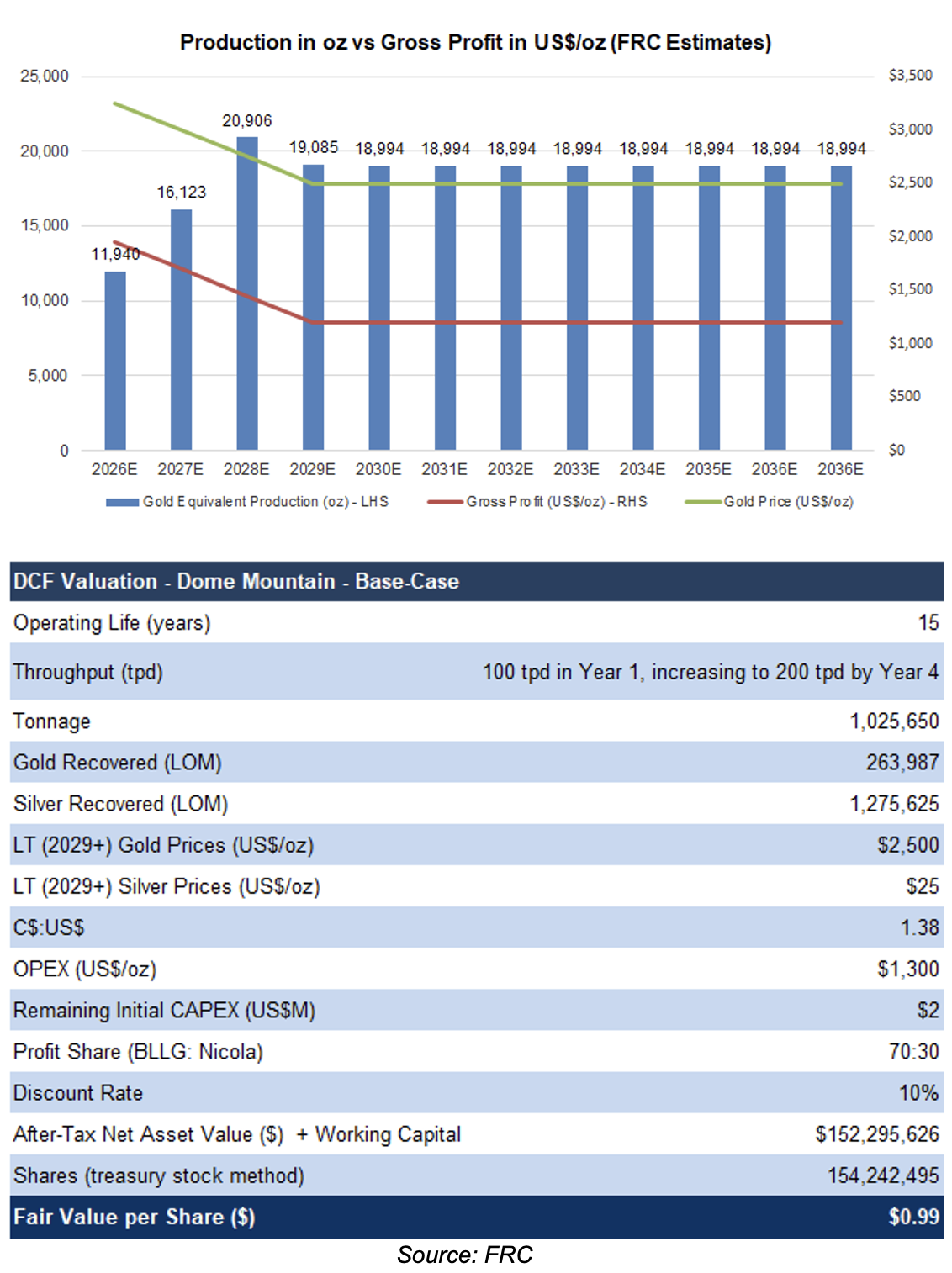Viewport: 952px width, 1273px height.
Task: Click the chart title 'Production in oz vs Gross Profit'
Action: [x=475, y=43]
